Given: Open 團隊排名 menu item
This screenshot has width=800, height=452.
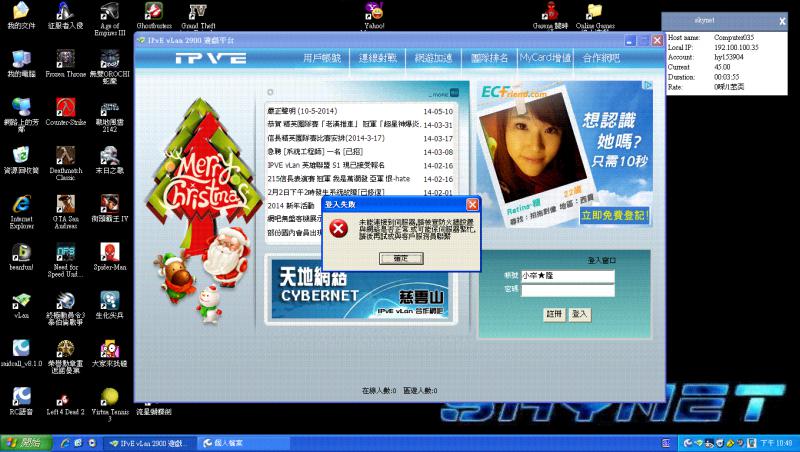Looking at the screenshot, I should (490, 58).
